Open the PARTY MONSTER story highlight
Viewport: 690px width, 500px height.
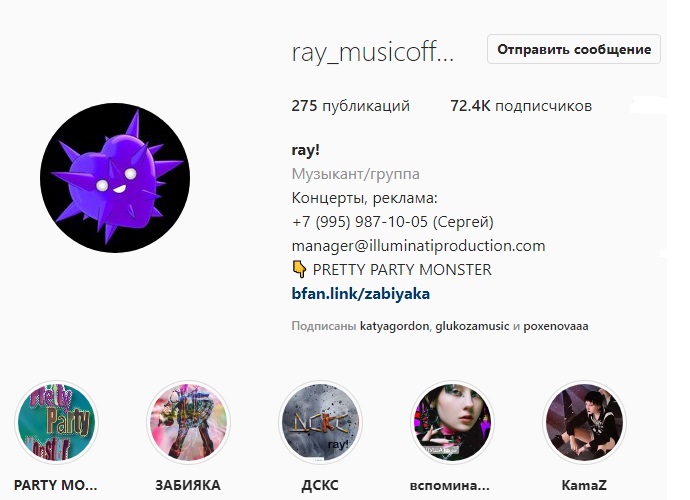56,422
